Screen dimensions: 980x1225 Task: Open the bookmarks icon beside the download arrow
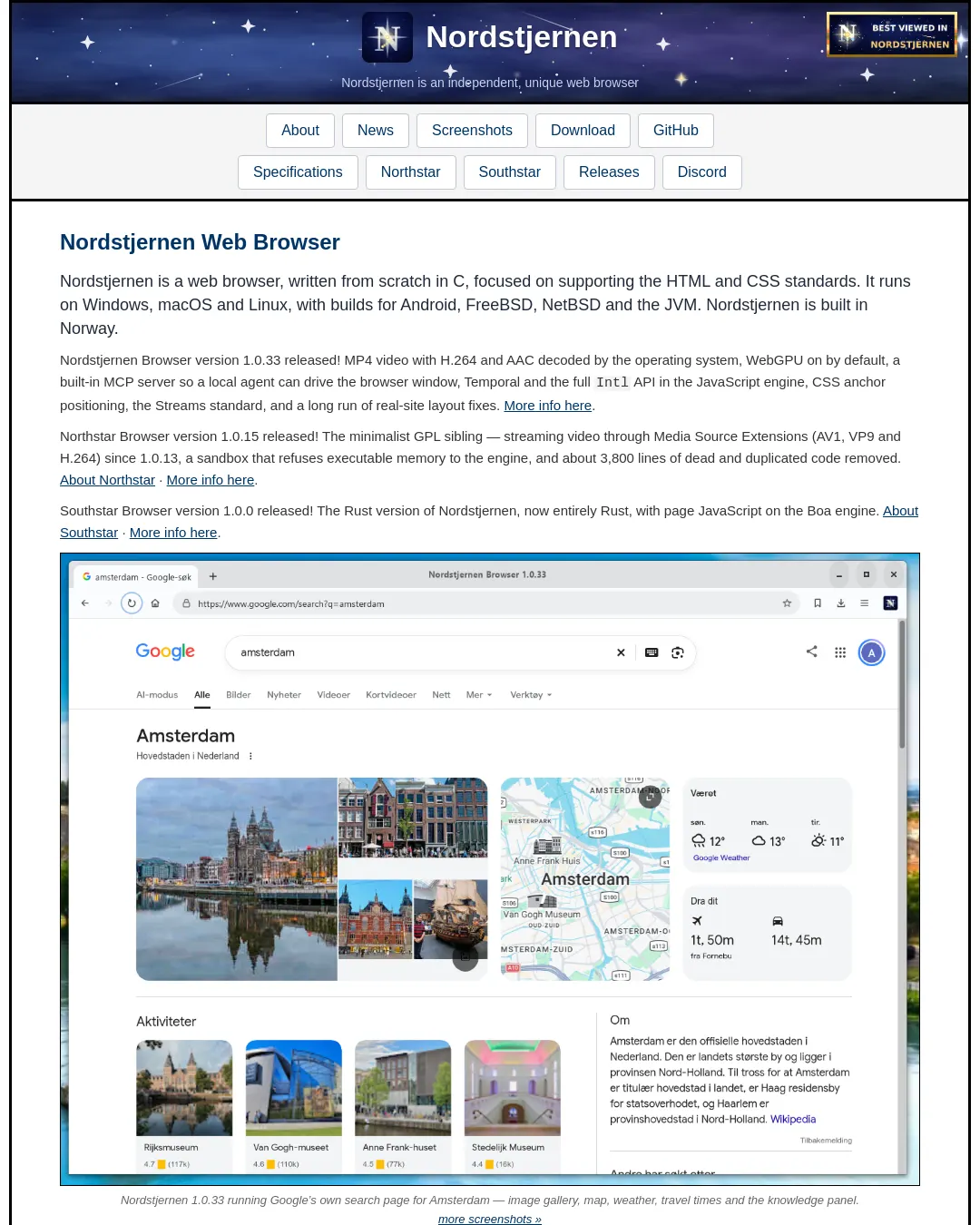click(x=818, y=603)
